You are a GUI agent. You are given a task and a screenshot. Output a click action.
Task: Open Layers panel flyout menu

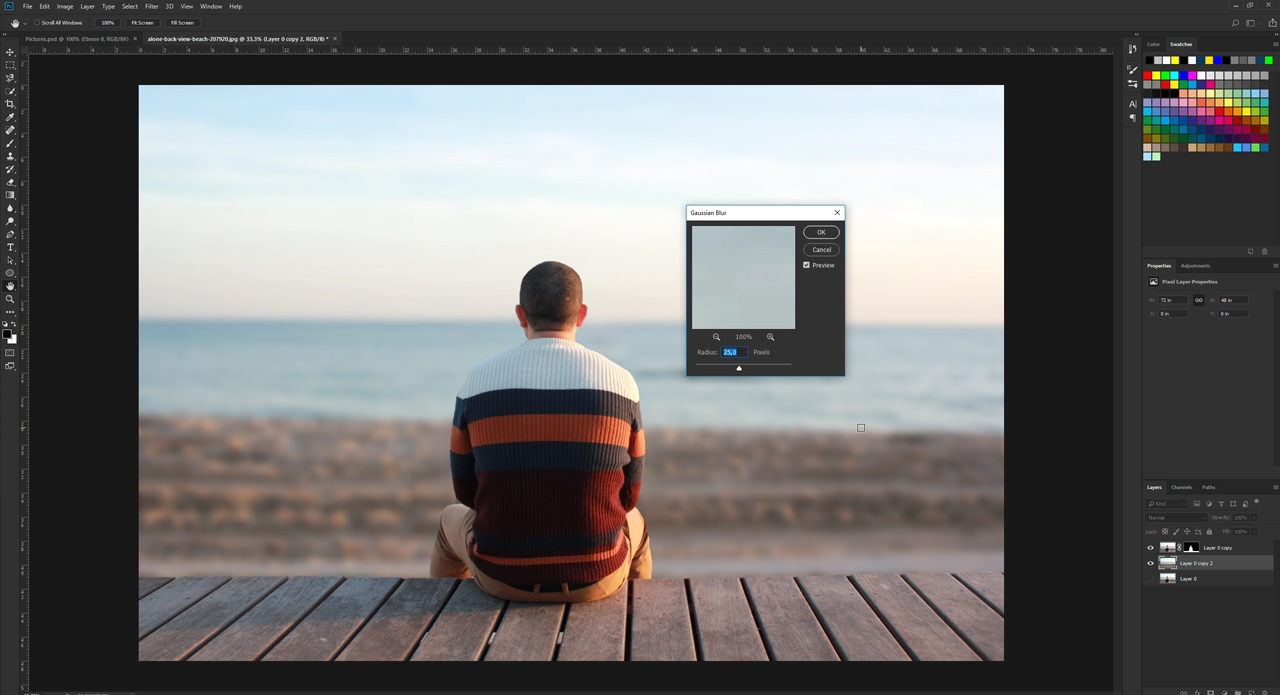pyautogui.click(x=1275, y=487)
